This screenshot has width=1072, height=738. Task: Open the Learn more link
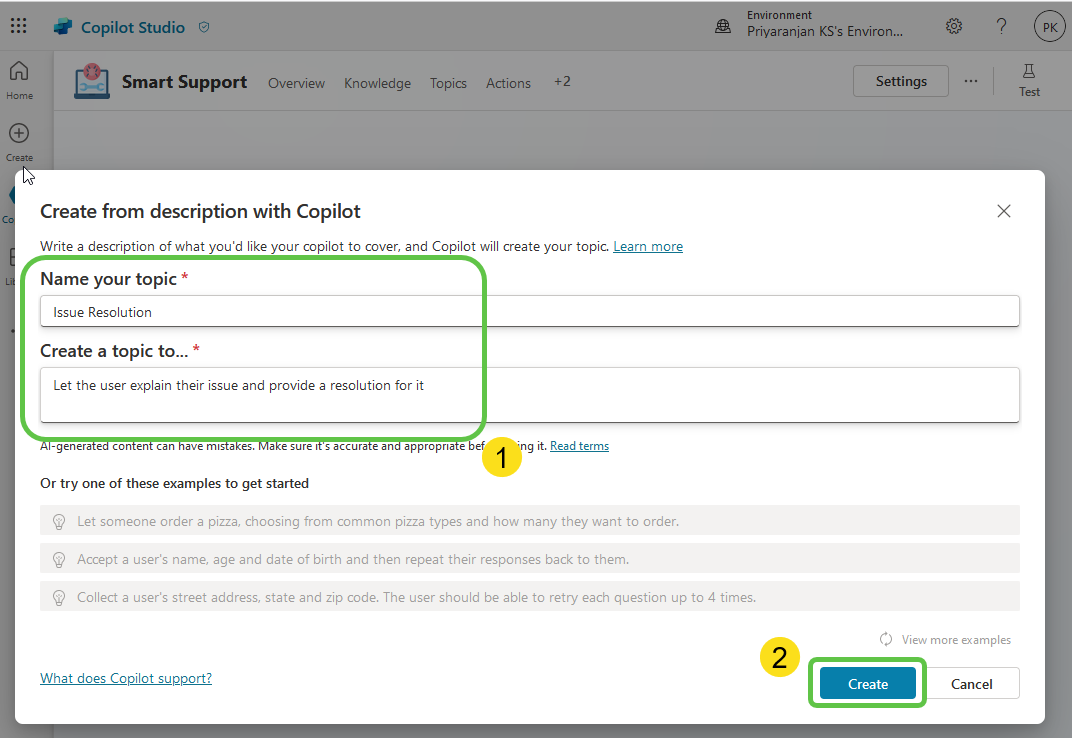point(648,246)
